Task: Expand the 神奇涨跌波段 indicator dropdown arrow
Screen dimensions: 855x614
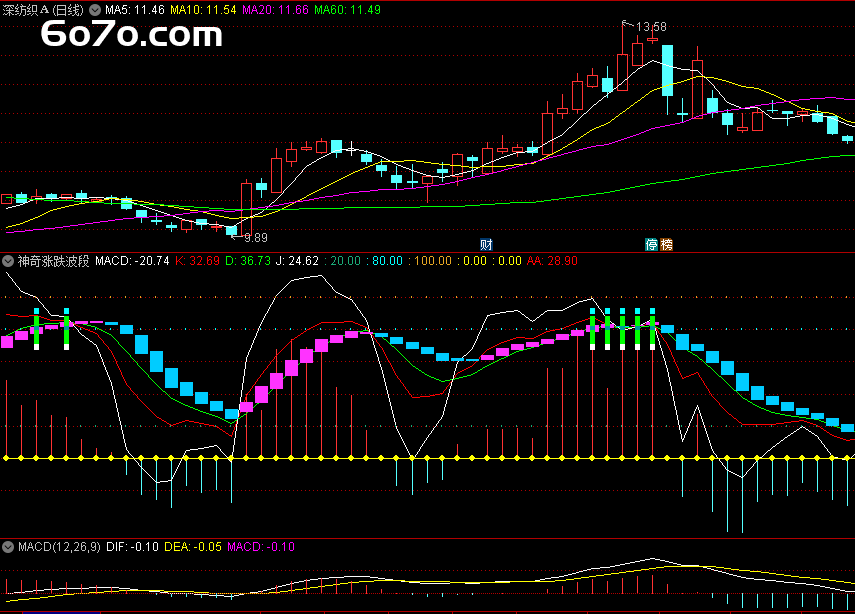Action: (x=8, y=261)
